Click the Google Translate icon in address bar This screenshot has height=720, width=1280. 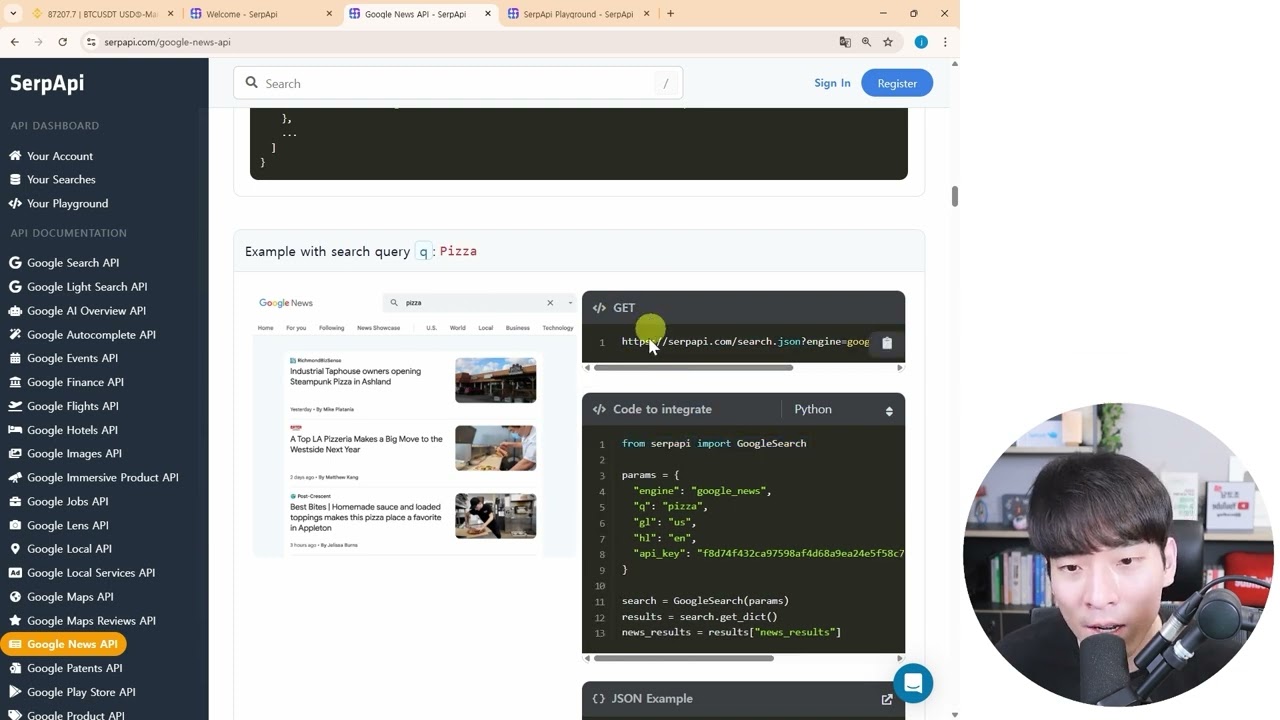point(845,42)
